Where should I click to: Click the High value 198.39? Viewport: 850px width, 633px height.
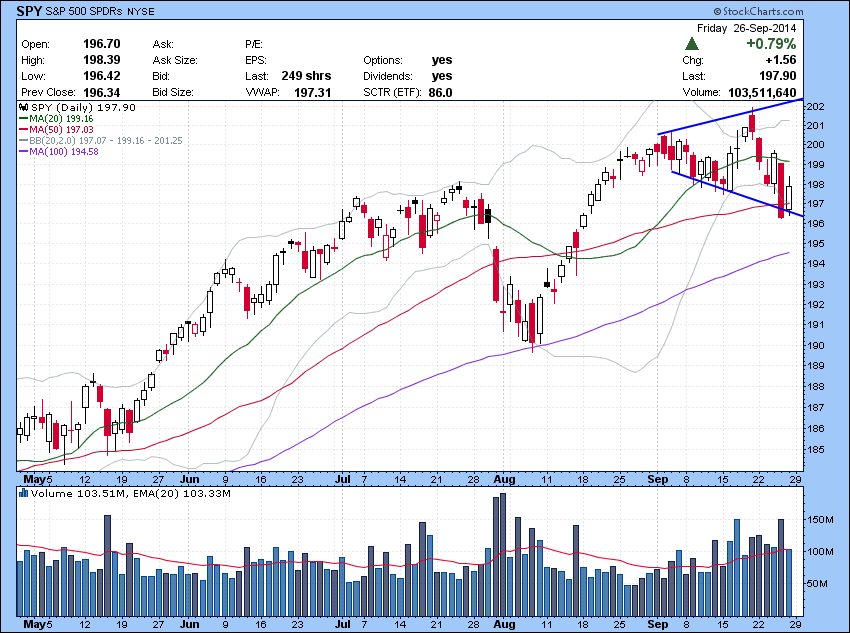pyautogui.click(x=101, y=60)
